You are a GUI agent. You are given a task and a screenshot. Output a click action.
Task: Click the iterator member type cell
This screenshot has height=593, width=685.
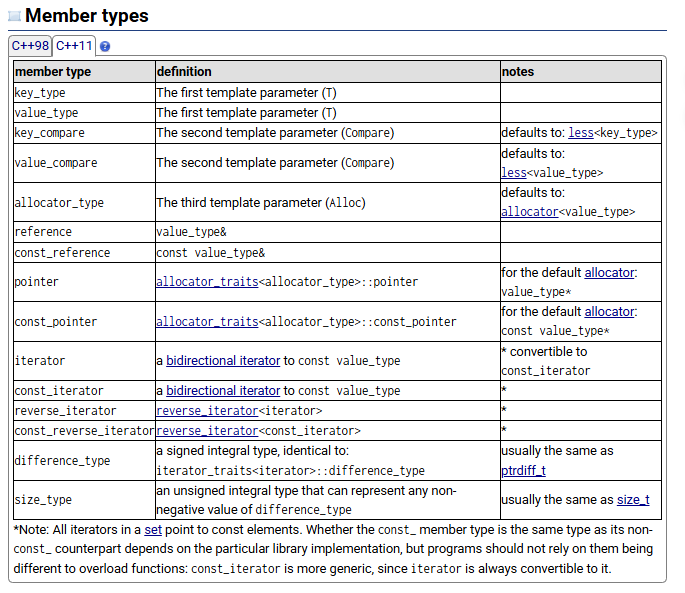[x=84, y=361]
